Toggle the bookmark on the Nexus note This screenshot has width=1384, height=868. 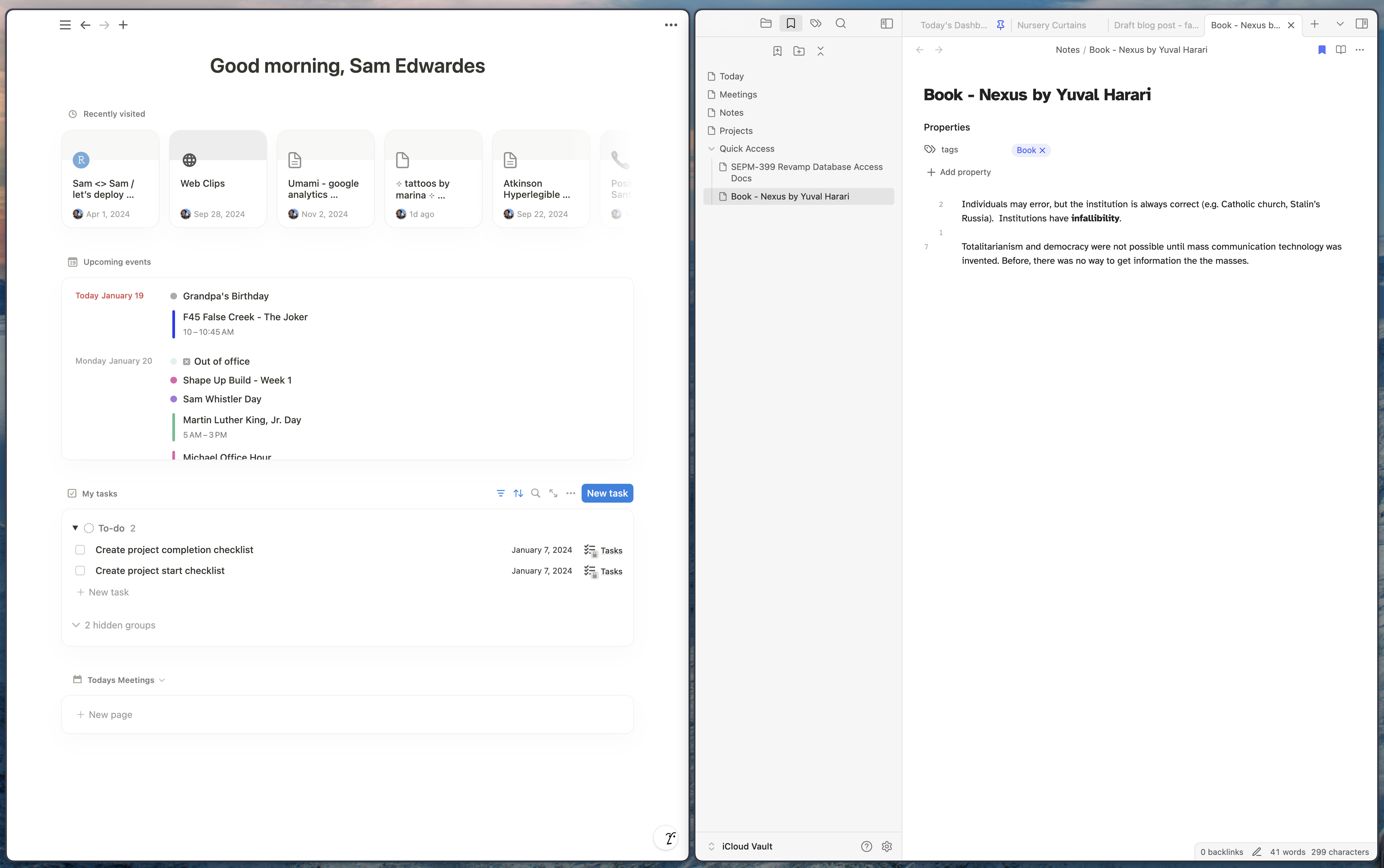tap(1322, 49)
